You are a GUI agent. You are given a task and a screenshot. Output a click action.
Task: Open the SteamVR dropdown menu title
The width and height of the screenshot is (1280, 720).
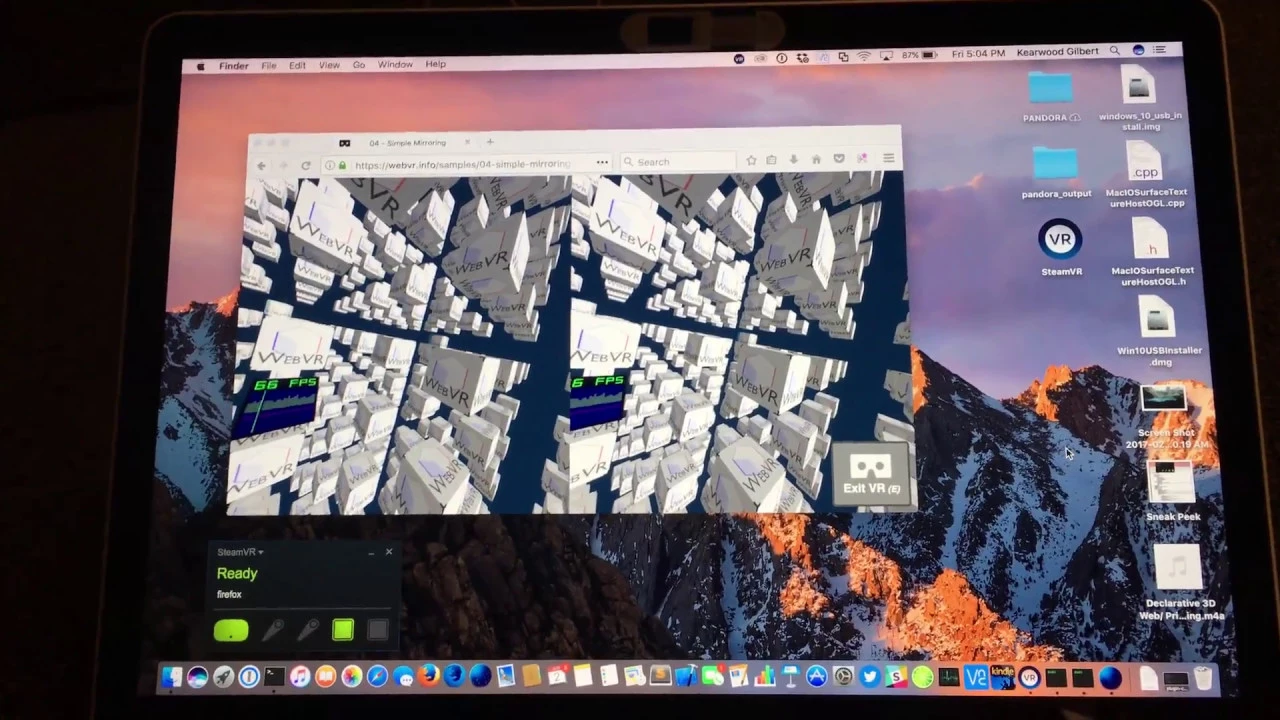240,552
